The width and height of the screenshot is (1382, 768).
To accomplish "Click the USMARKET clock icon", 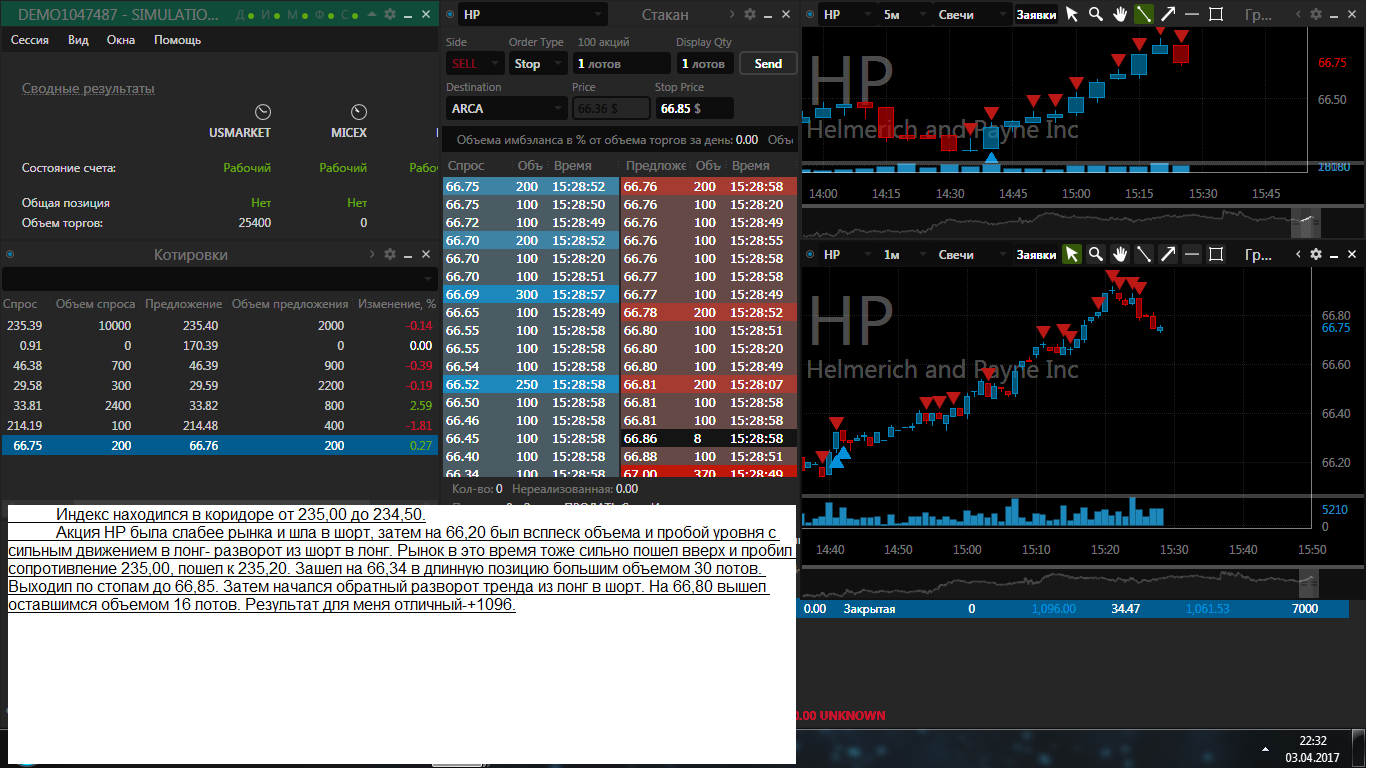I will click(x=263, y=112).
